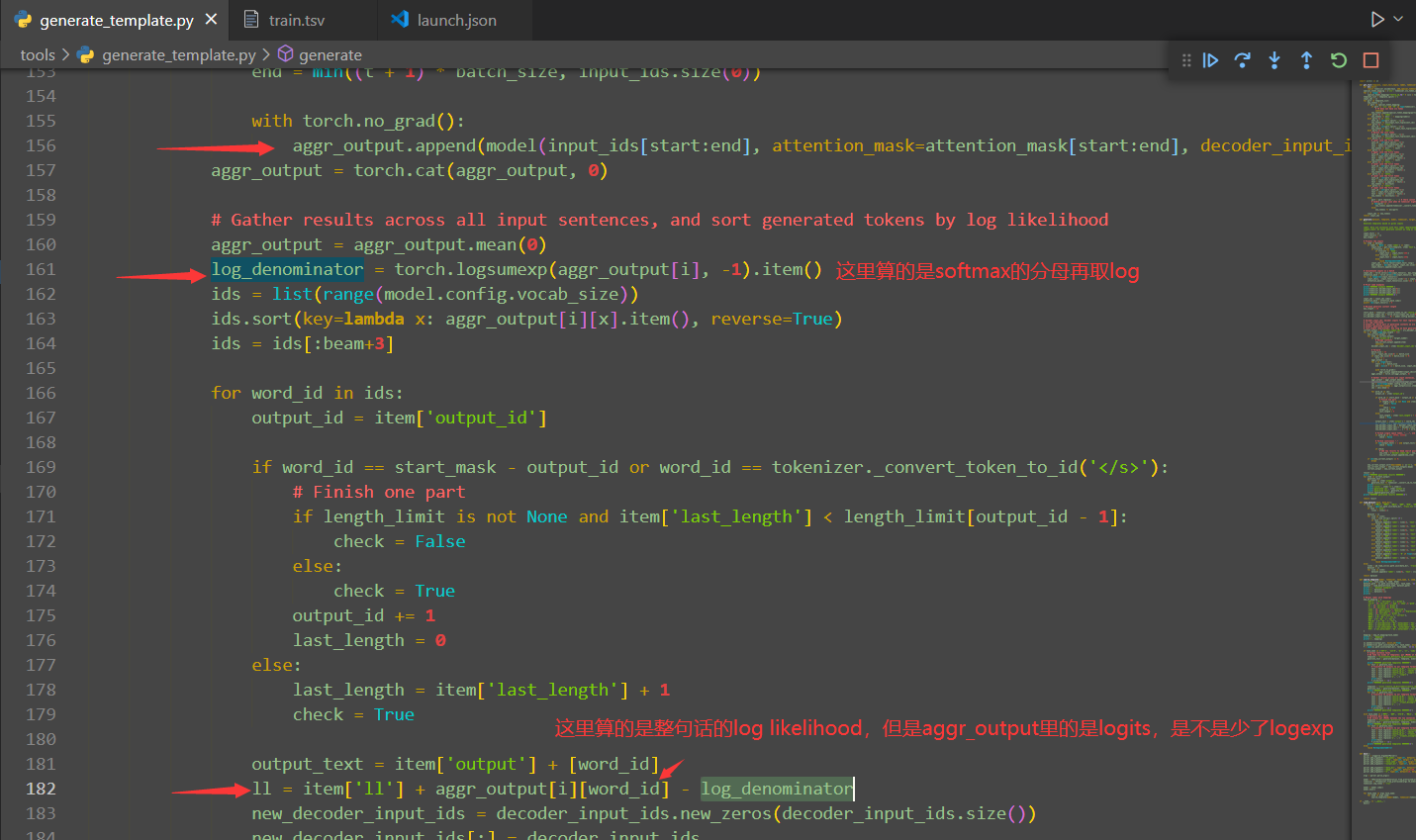The width and height of the screenshot is (1416, 840).
Task: Click 'length_limit[output_id - 1]' on line 171
Action: pos(981,516)
